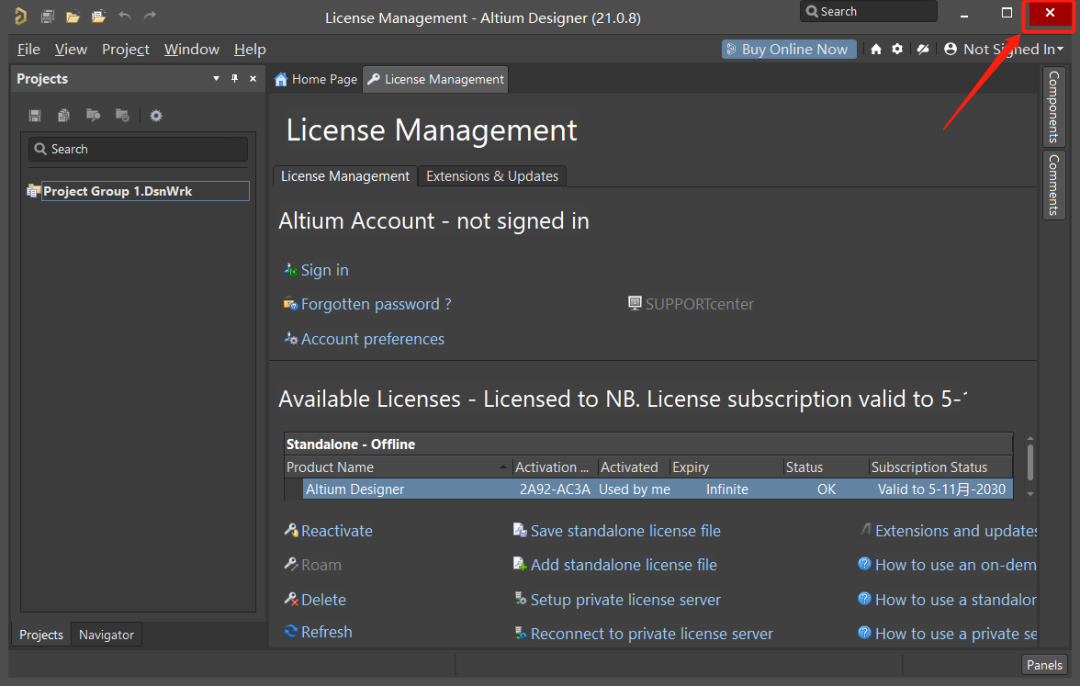Click the save icon in Projects panel toolbar
This screenshot has height=686, width=1080.
tap(35, 115)
